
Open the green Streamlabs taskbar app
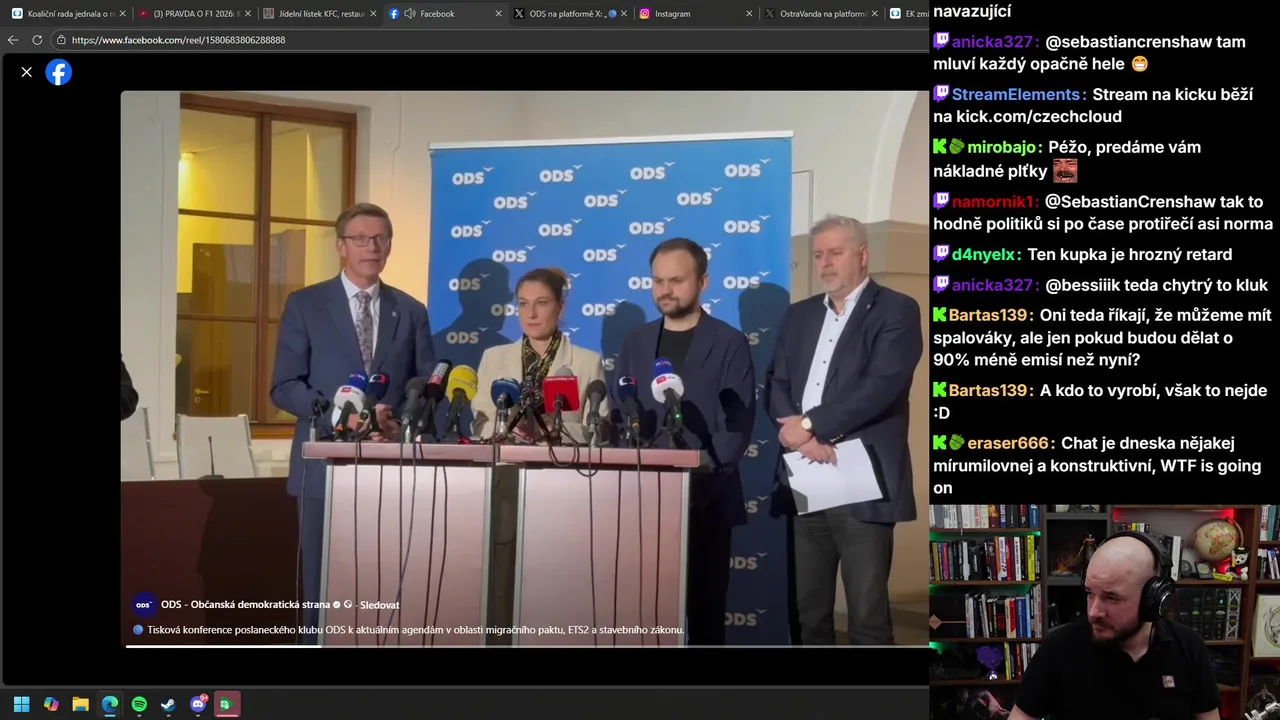click(226, 704)
